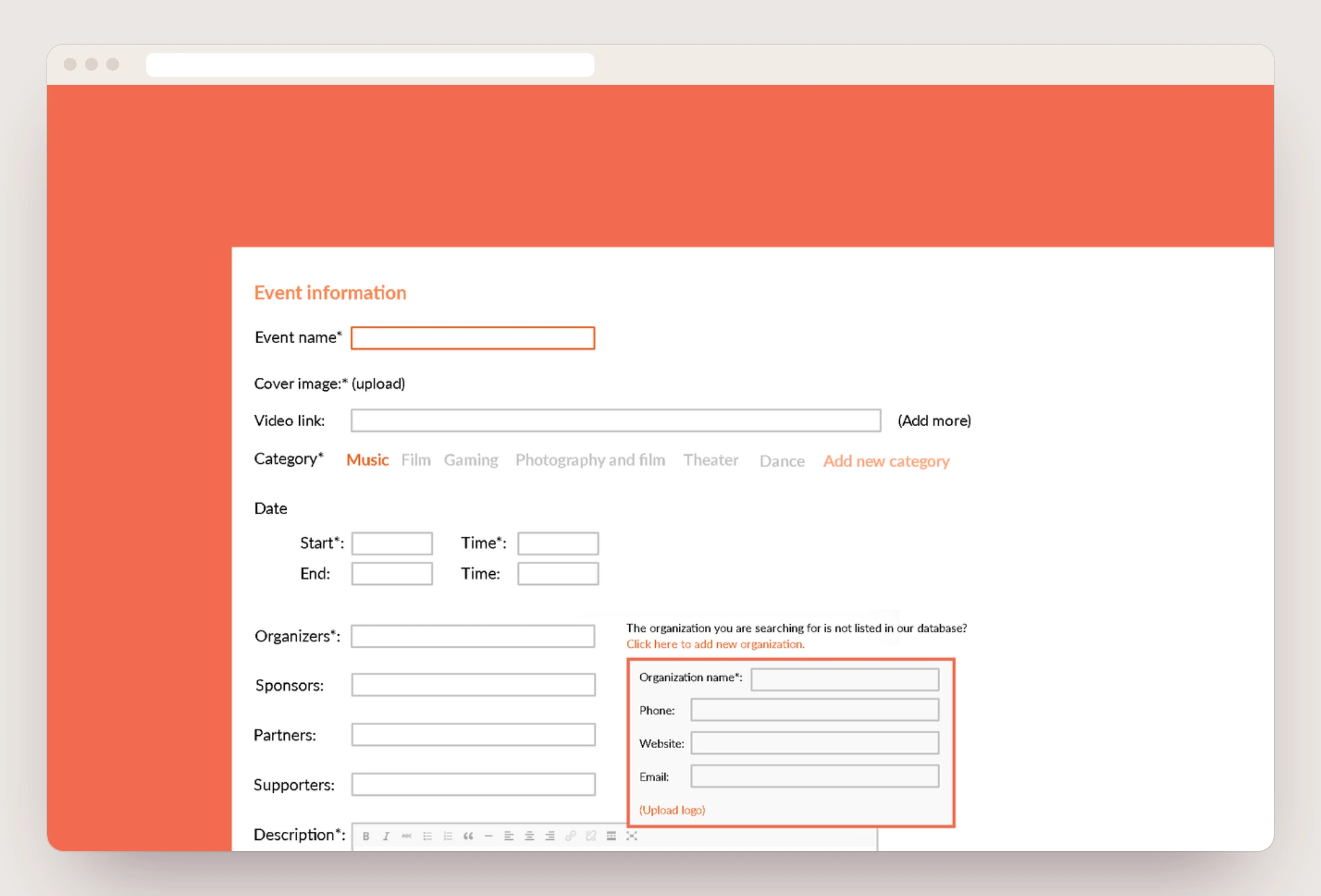Center-align Description text
The width and height of the screenshot is (1321, 896).
pyautogui.click(x=530, y=836)
